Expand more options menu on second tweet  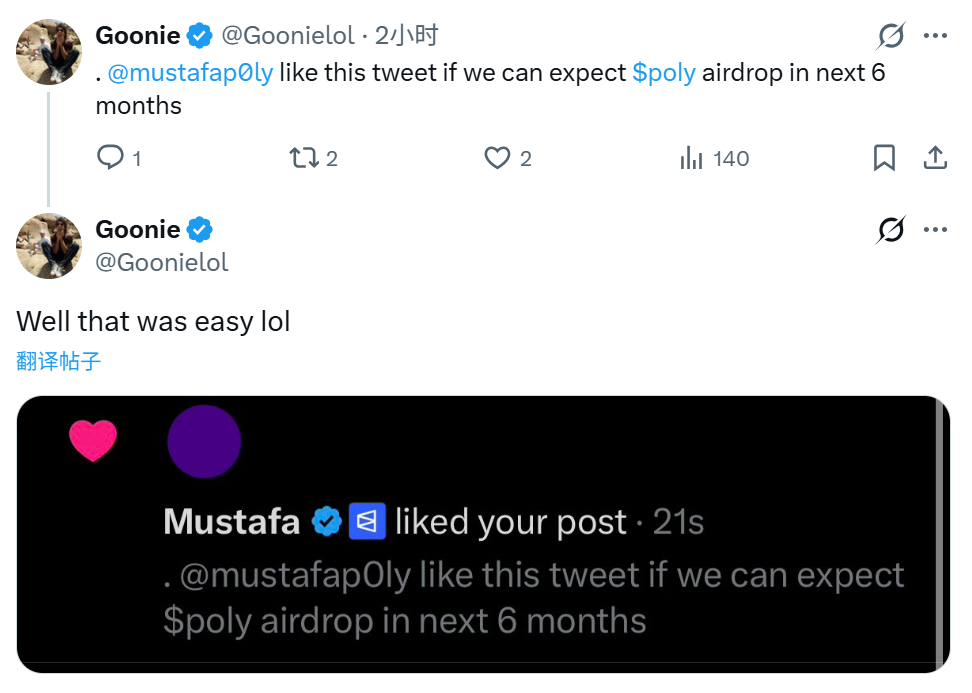click(x=935, y=230)
